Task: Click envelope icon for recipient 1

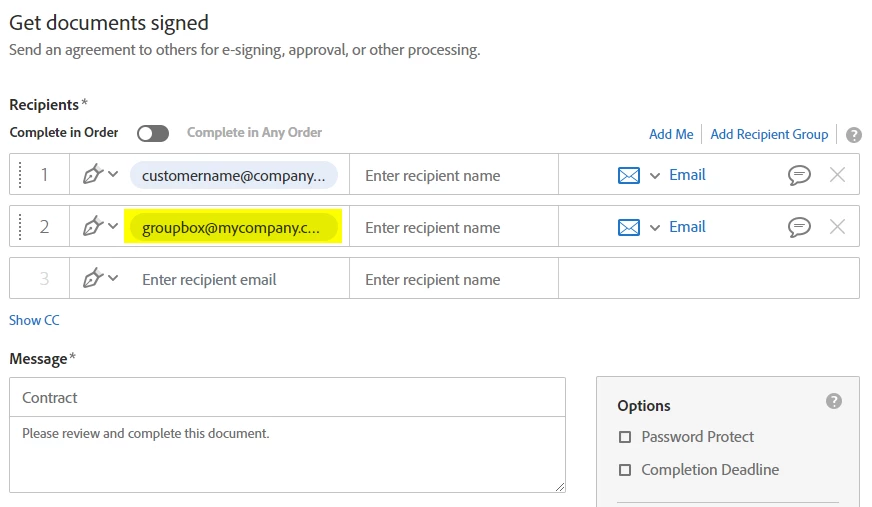Action: tap(629, 175)
